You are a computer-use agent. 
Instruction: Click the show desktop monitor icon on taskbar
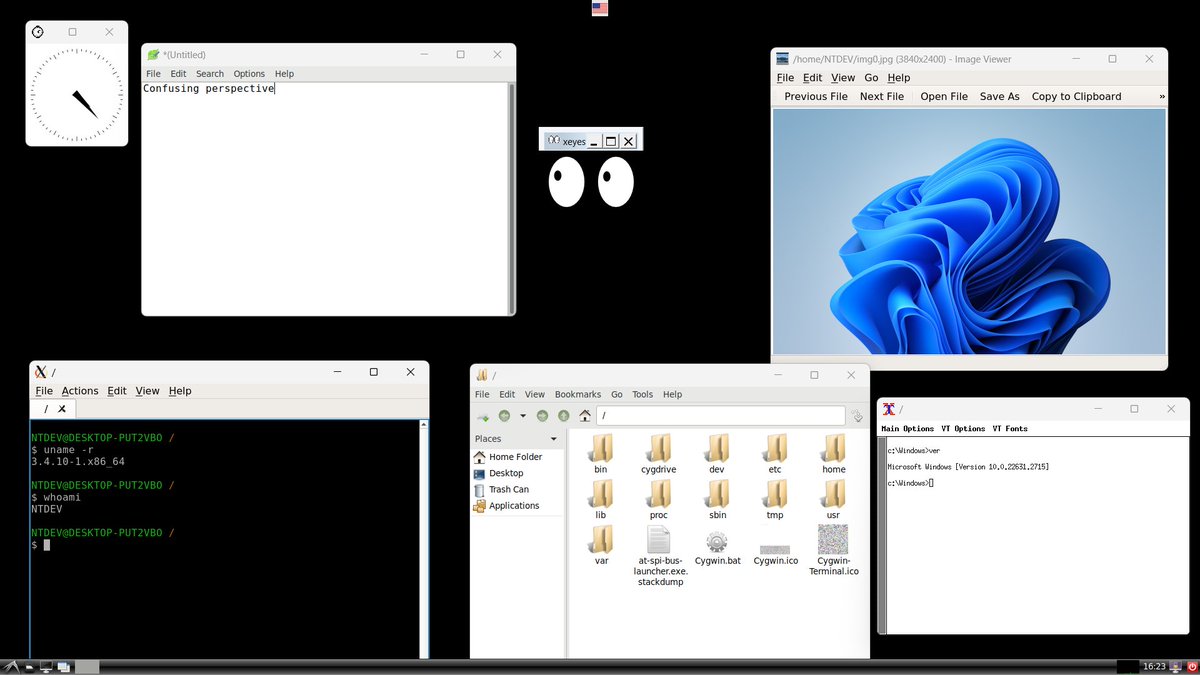46,667
